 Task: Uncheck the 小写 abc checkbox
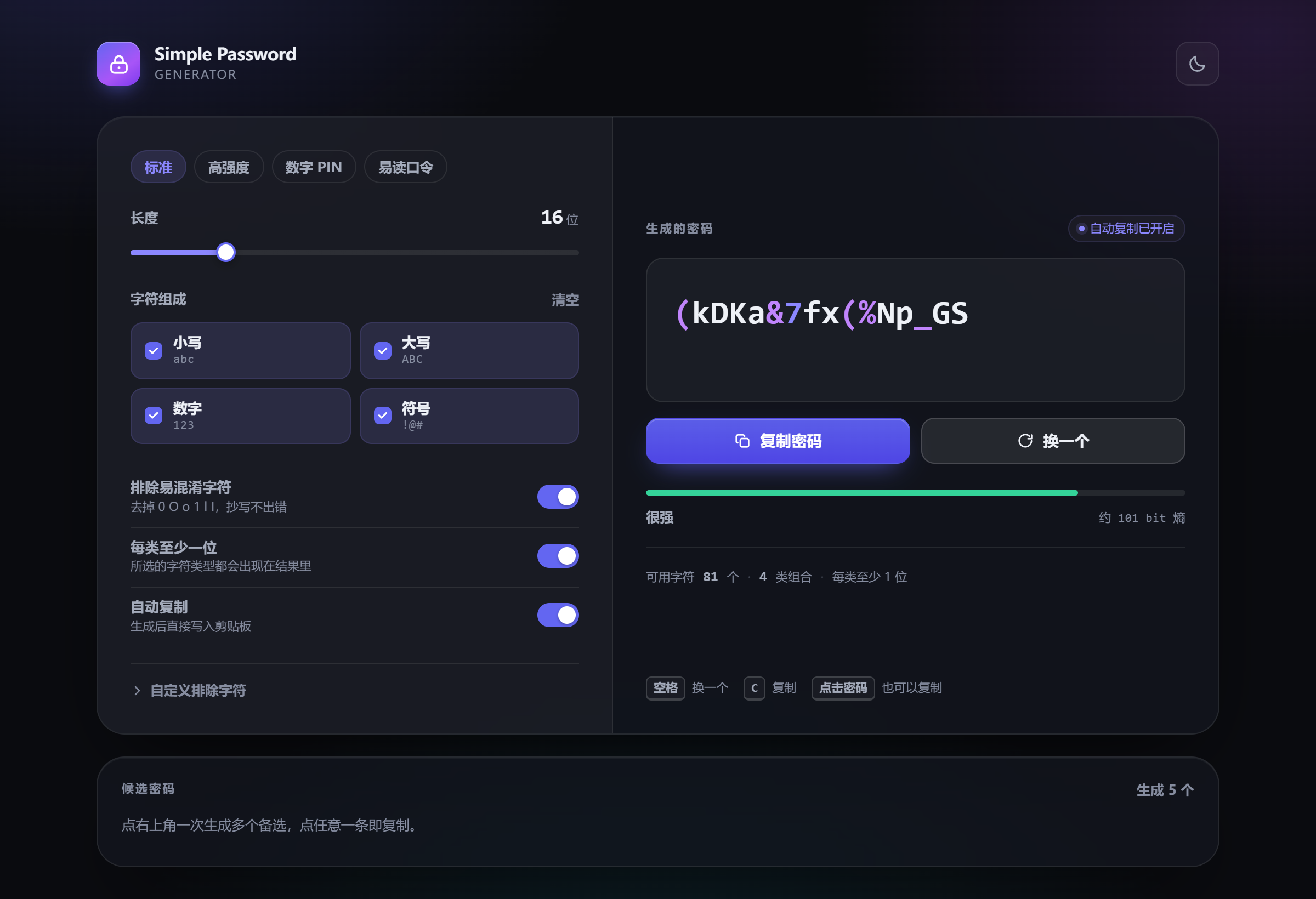(x=154, y=351)
